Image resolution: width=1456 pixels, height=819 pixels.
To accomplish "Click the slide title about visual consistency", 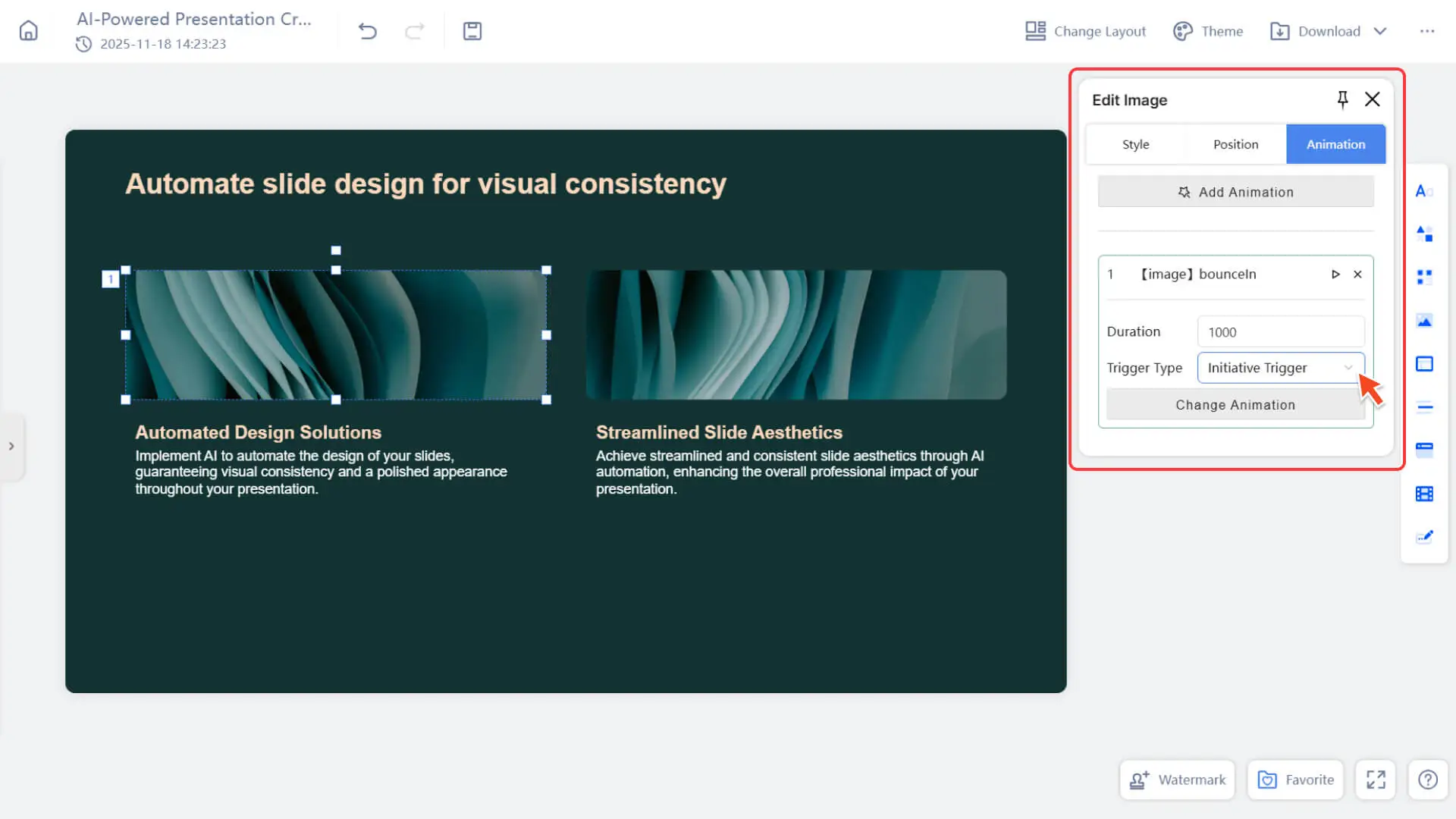I will point(425,184).
